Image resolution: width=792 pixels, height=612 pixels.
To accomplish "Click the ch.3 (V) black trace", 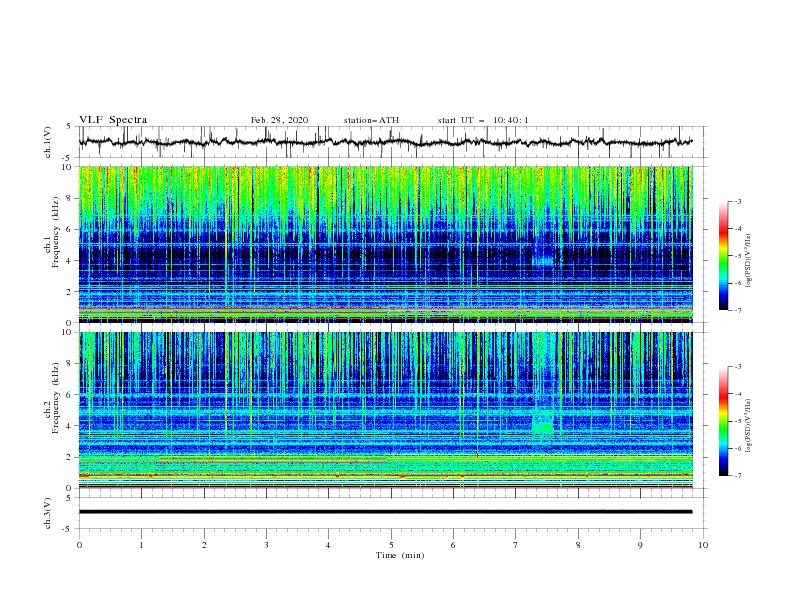I will pyautogui.click(x=385, y=512).
